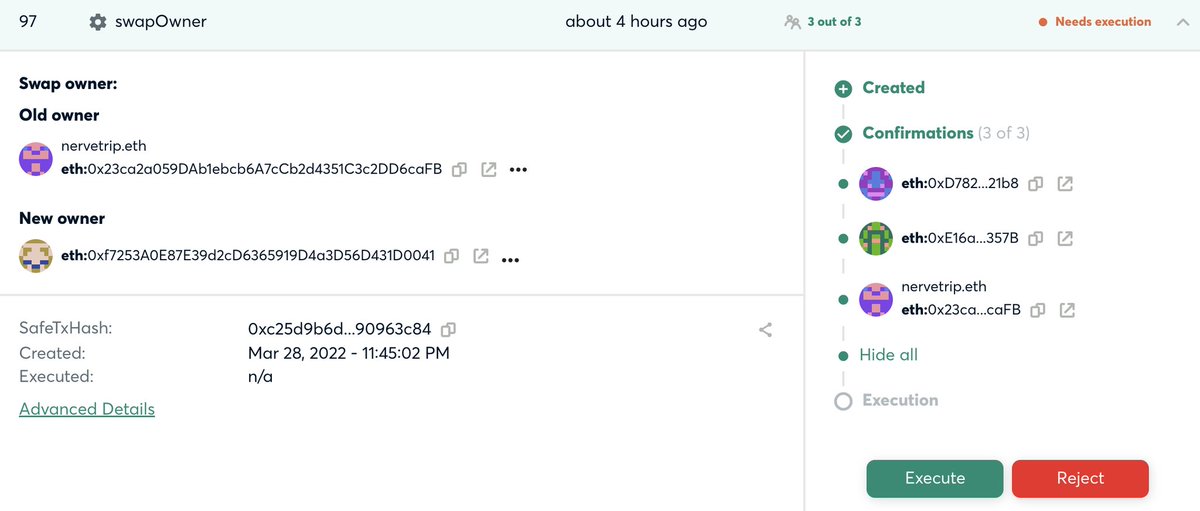The height and width of the screenshot is (511, 1200).
Task: Click the new owner identicon avatar
Action: pyautogui.click(x=36, y=257)
